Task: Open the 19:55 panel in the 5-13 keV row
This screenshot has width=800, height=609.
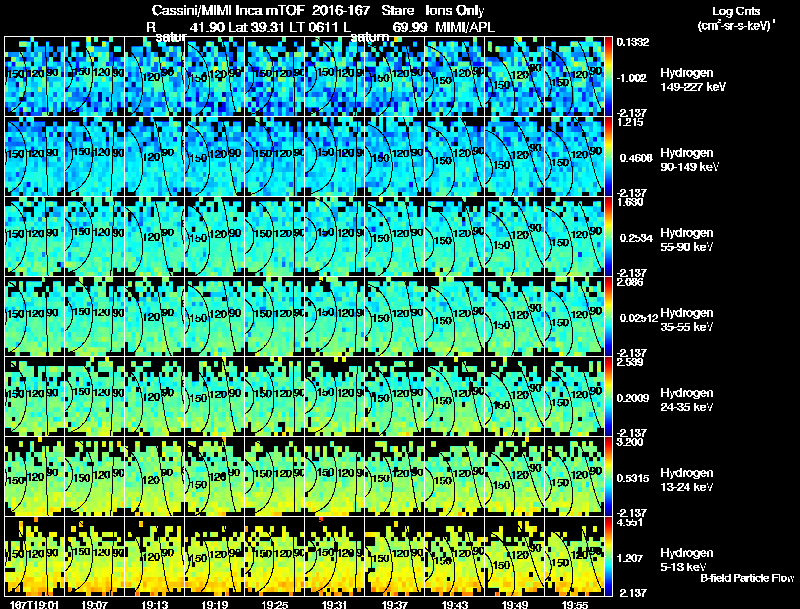Action: (574, 556)
